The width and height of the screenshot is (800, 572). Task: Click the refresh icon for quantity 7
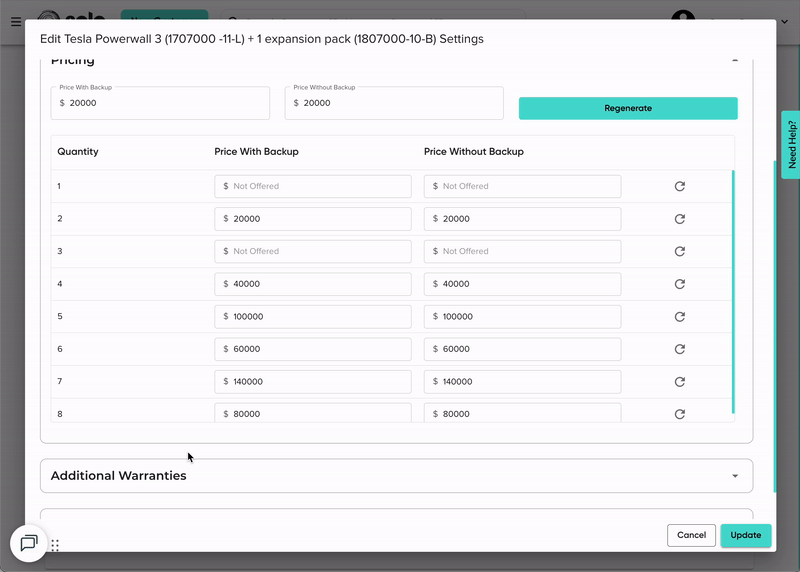pyautogui.click(x=680, y=382)
